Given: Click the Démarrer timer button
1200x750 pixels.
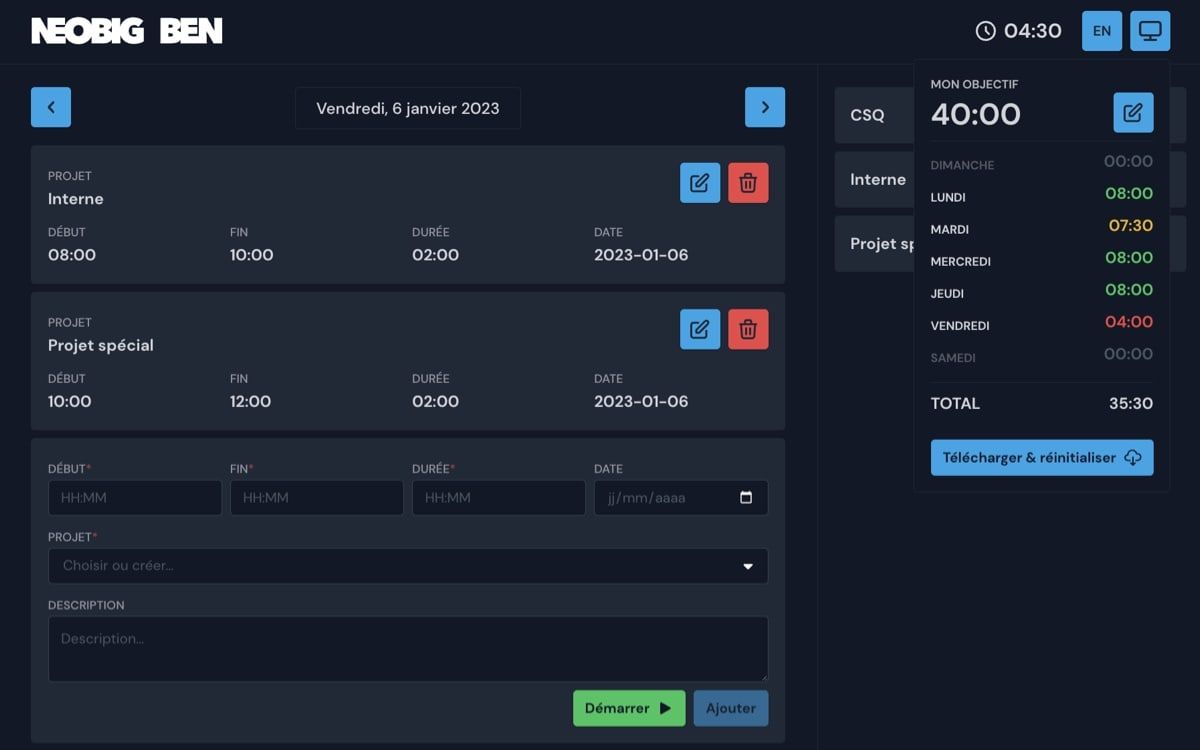Looking at the screenshot, I should tap(629, 708).
